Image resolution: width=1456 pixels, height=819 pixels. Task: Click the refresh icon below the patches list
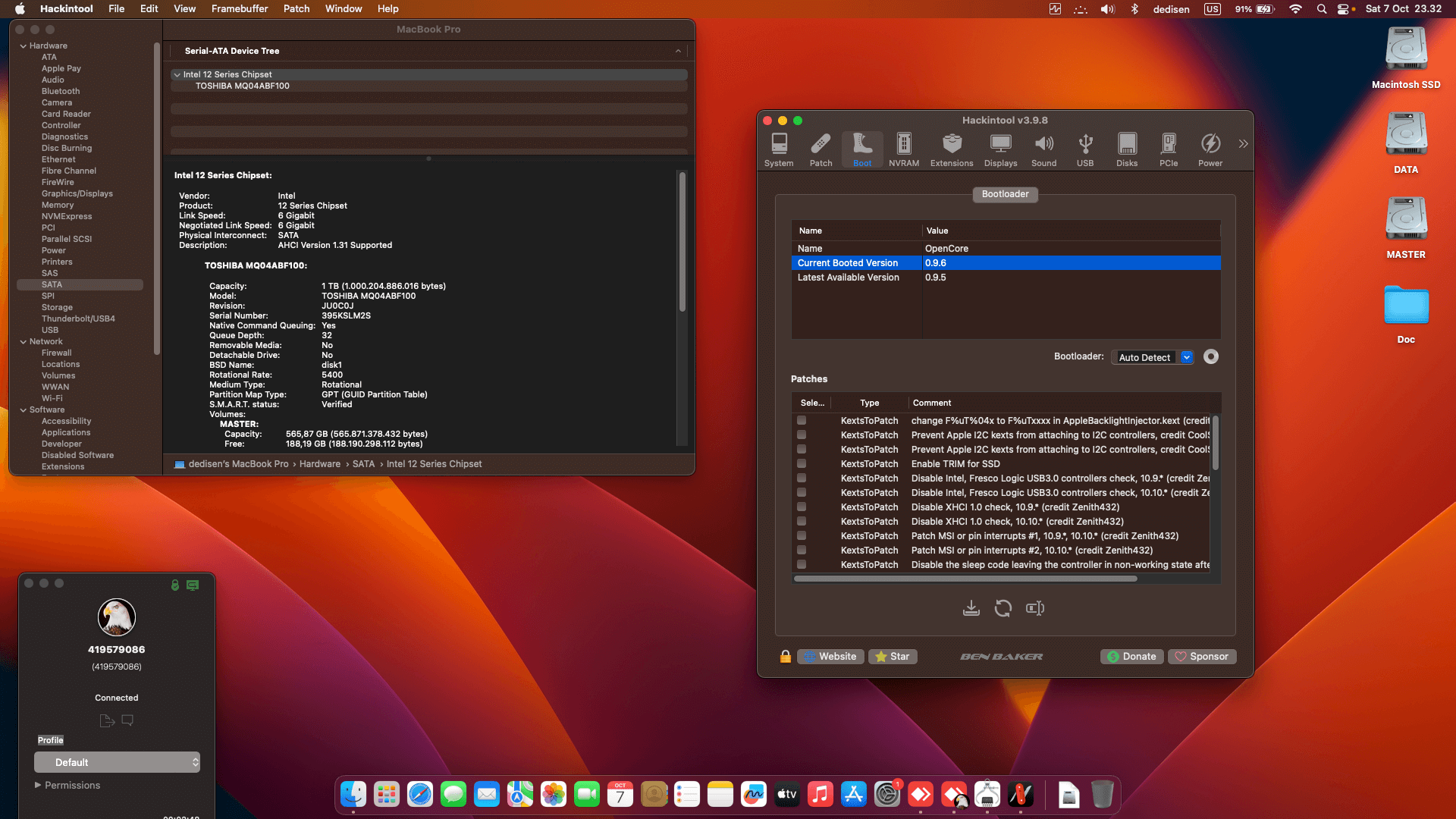click(1003, 608)
